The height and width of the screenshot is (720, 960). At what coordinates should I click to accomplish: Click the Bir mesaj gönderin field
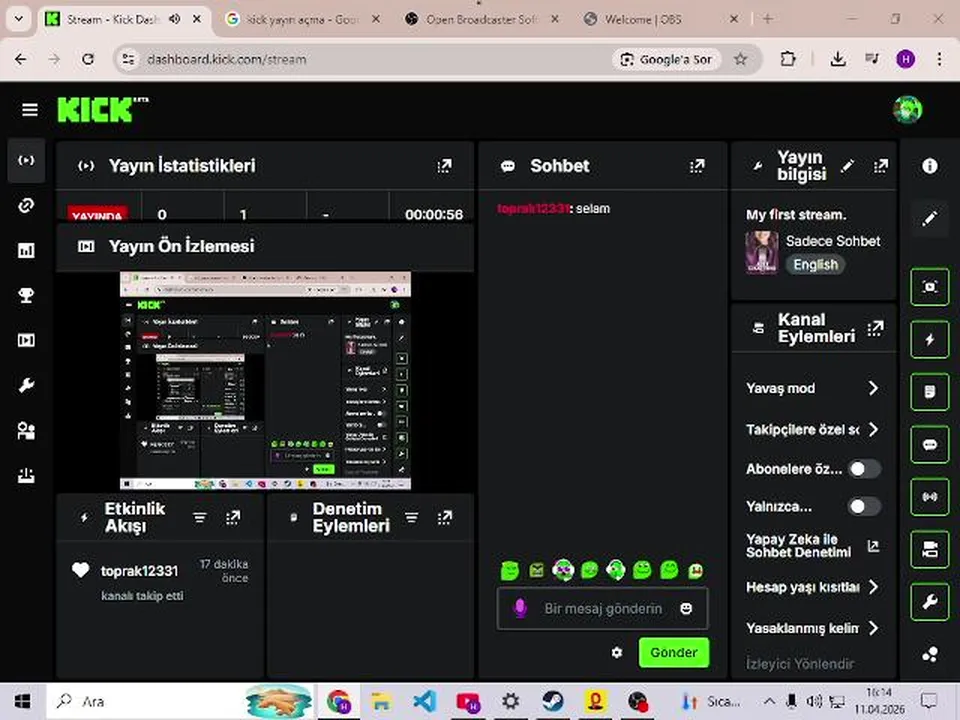click(602, 609)
